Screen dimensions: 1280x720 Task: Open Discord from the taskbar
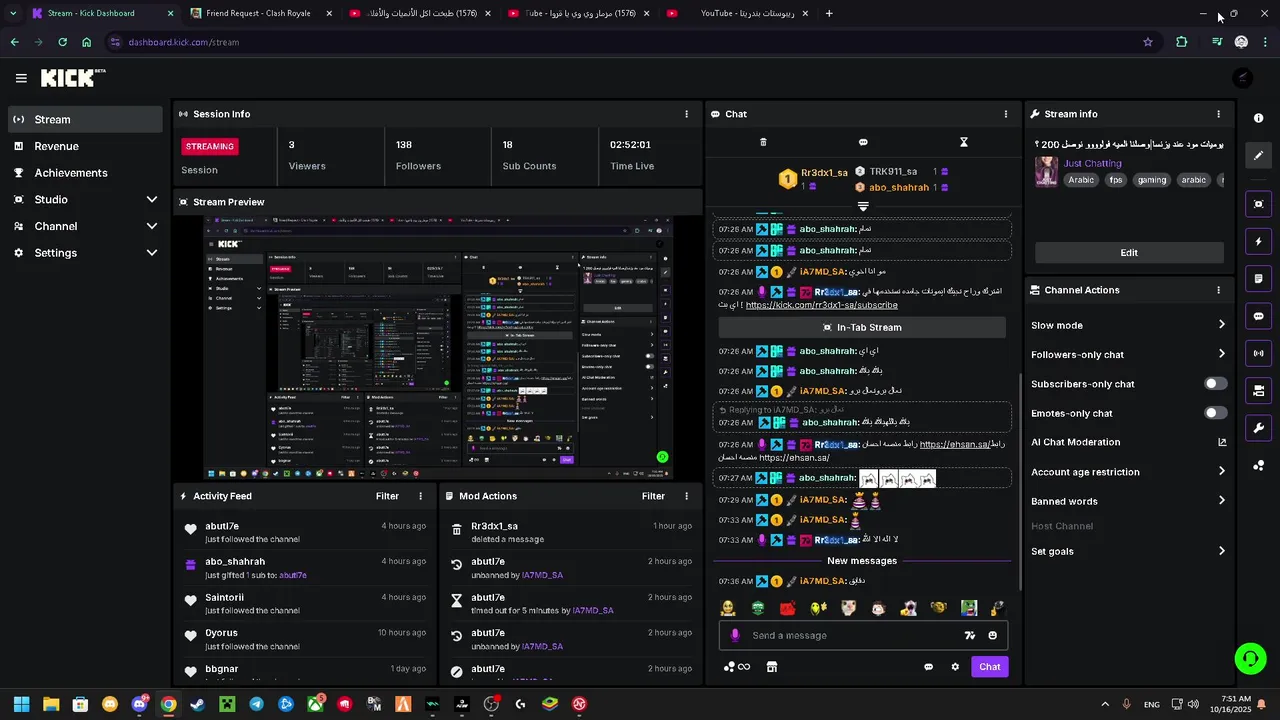pos(139,704)
